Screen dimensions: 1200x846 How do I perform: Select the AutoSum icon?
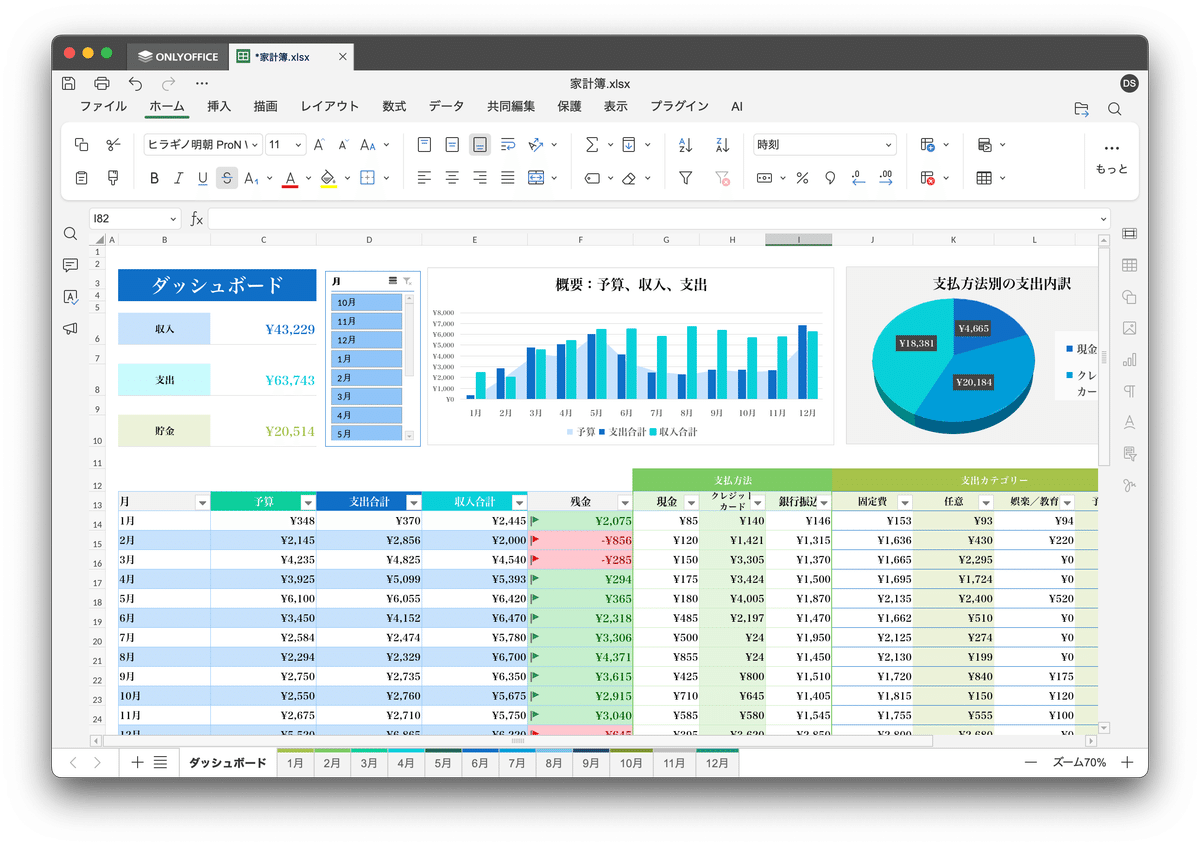590,144
